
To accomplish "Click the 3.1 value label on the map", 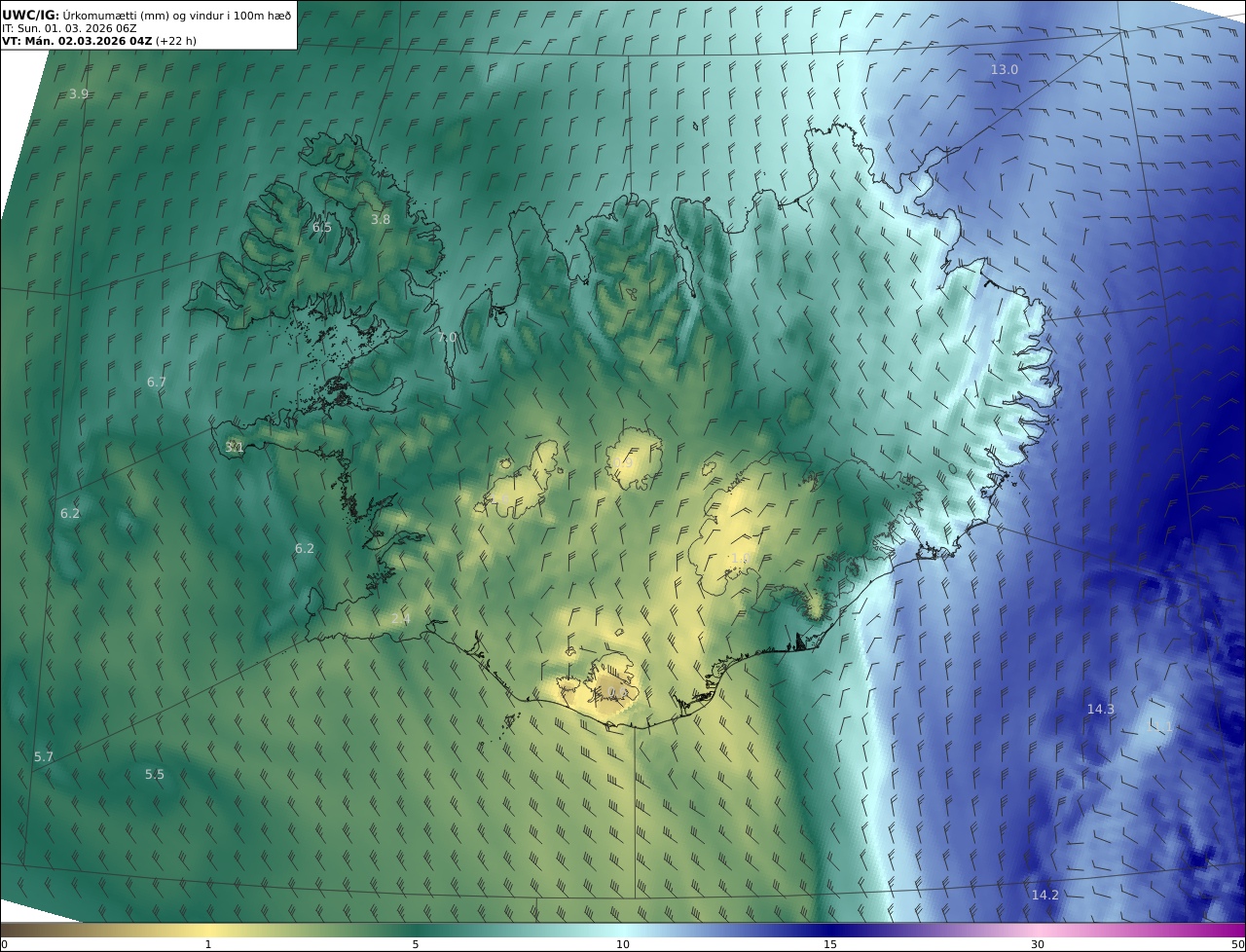I will [234, 448].
